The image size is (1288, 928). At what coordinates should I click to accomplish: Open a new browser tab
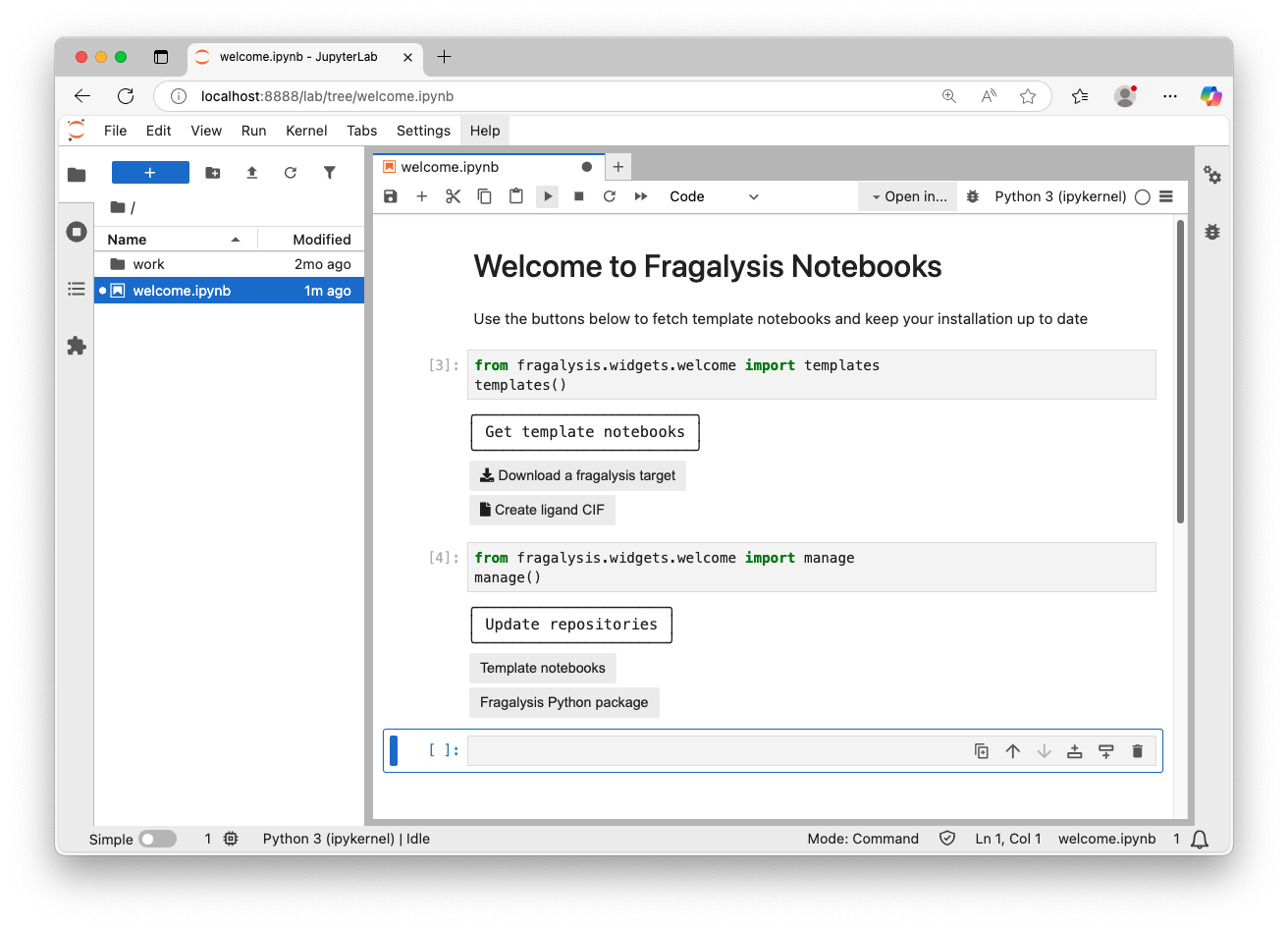(444, 57)
